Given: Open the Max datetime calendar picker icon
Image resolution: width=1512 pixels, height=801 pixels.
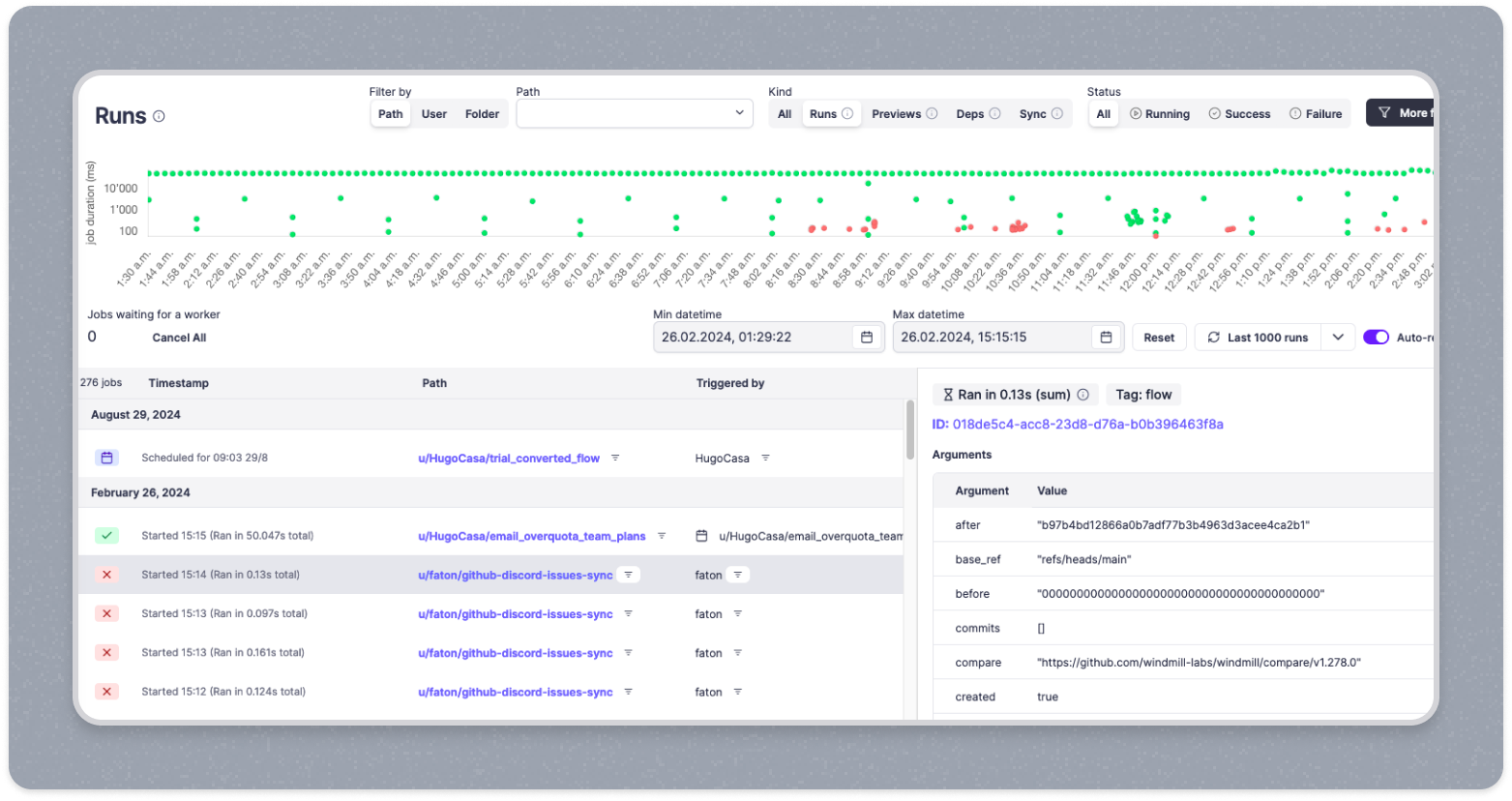Looking at the screenshot, I should [1106, 338].
